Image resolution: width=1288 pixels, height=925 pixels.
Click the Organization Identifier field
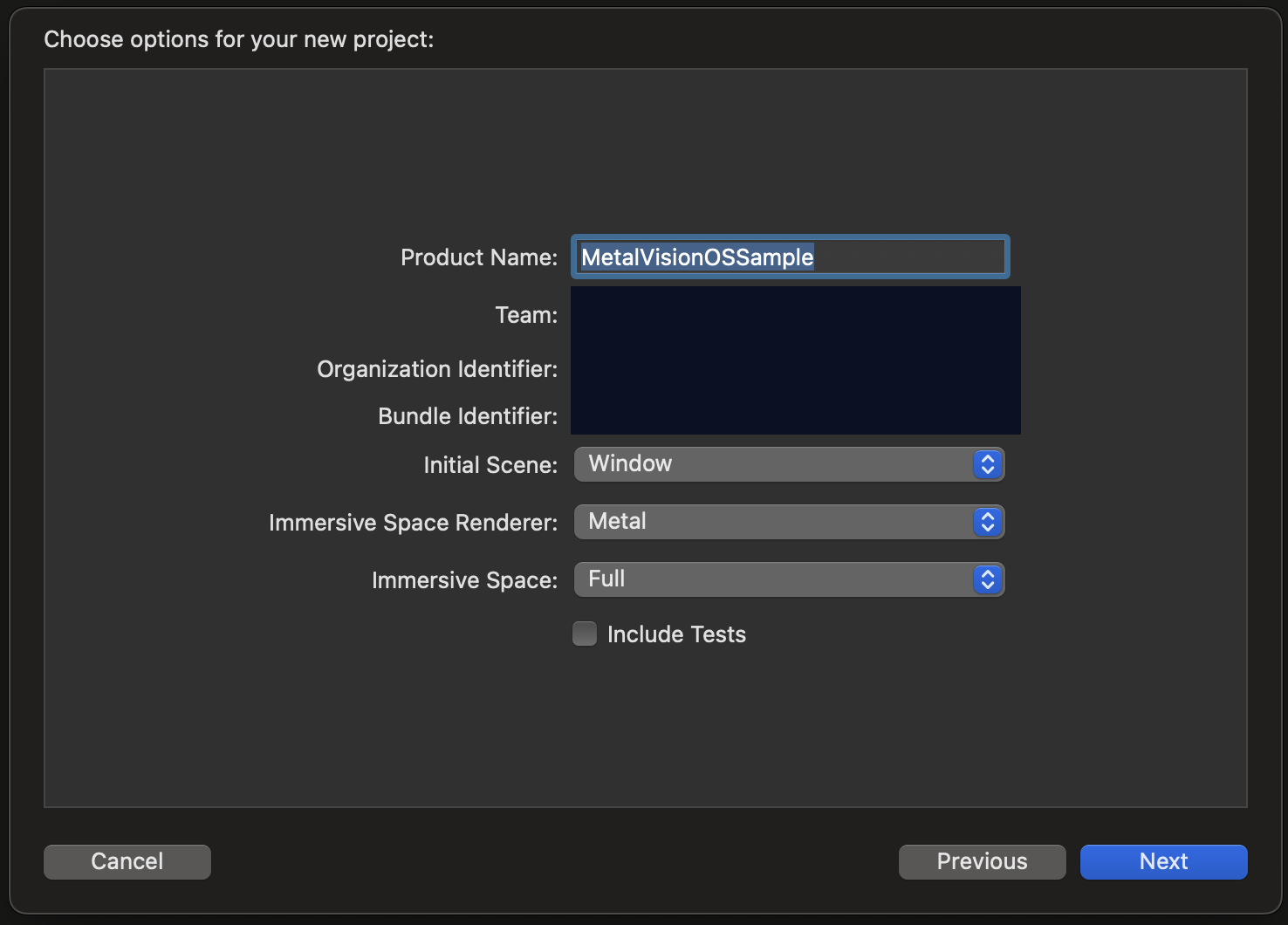794,369
